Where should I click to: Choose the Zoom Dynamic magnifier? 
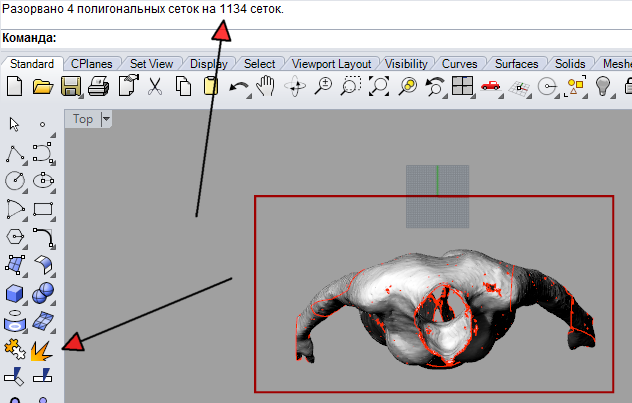[323, 87]
